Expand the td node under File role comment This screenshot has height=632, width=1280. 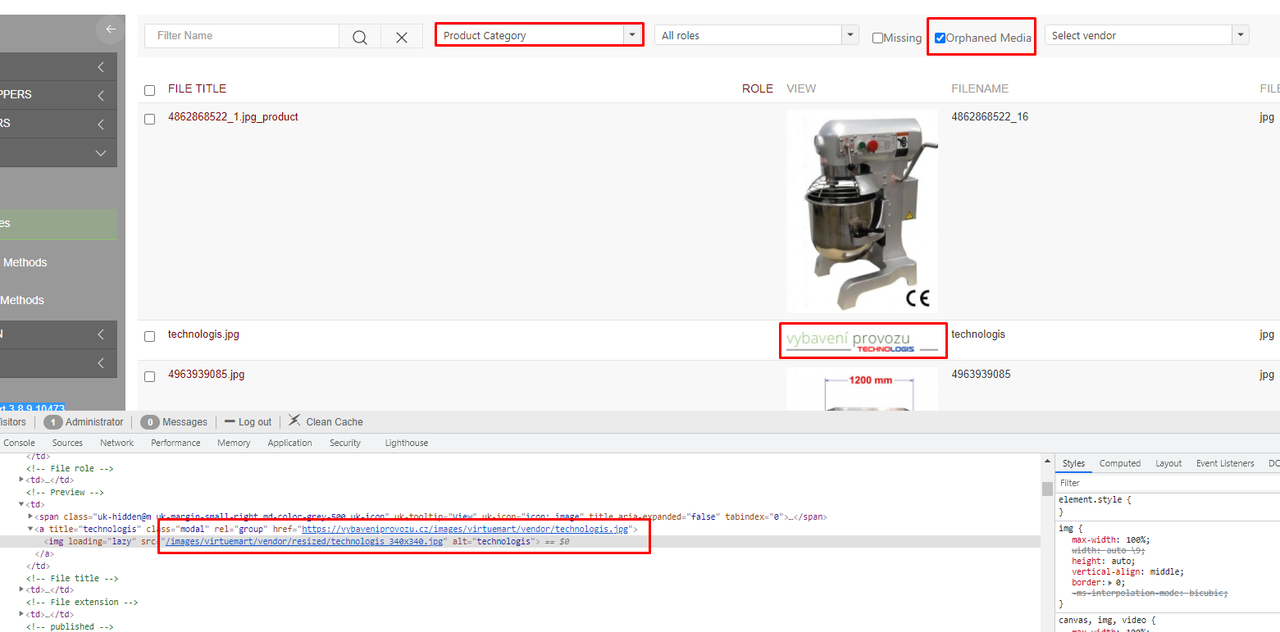pyautogui.click(x=22, y=480)
